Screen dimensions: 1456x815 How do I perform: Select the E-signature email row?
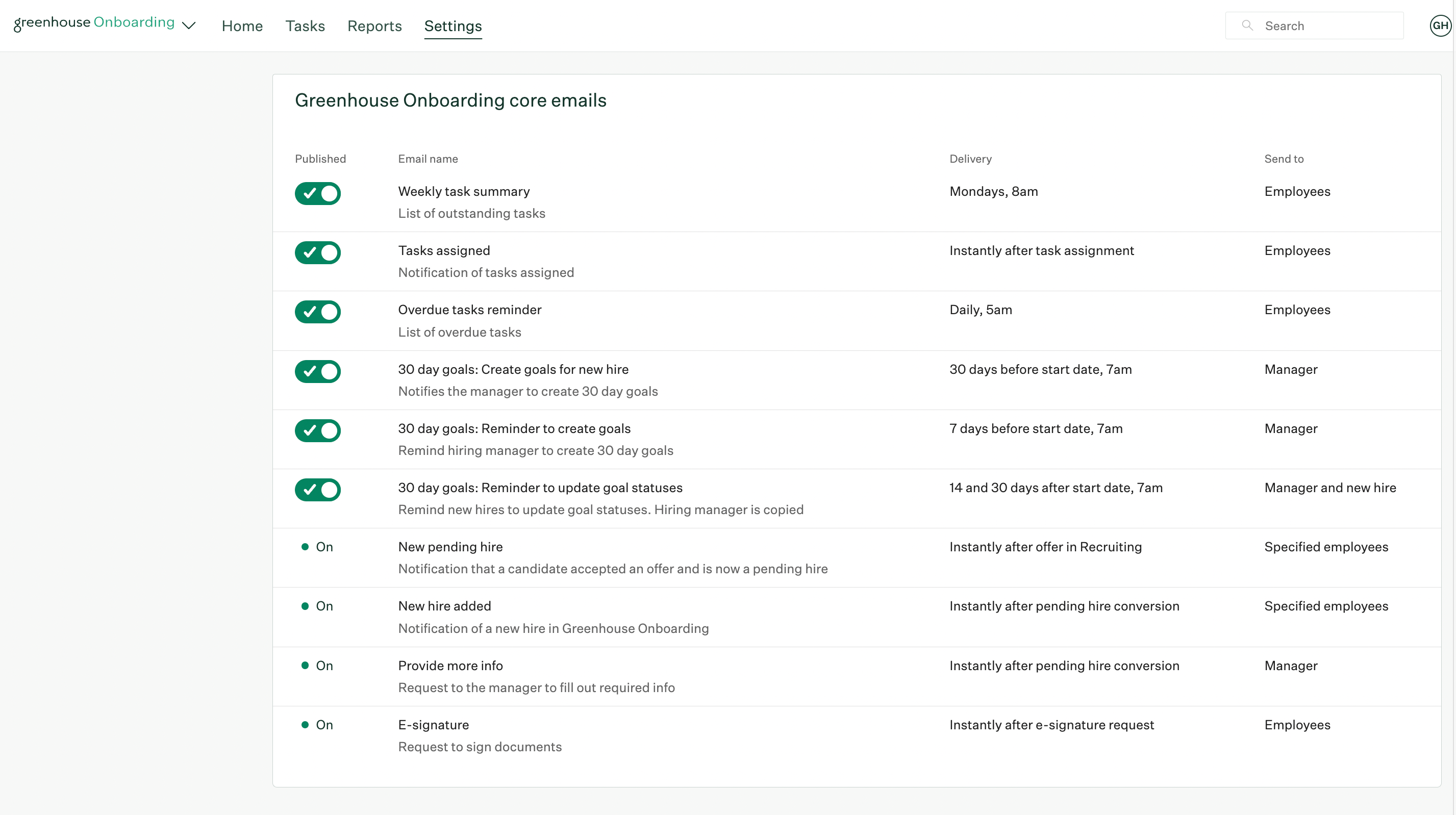click(x=857, y=736)
